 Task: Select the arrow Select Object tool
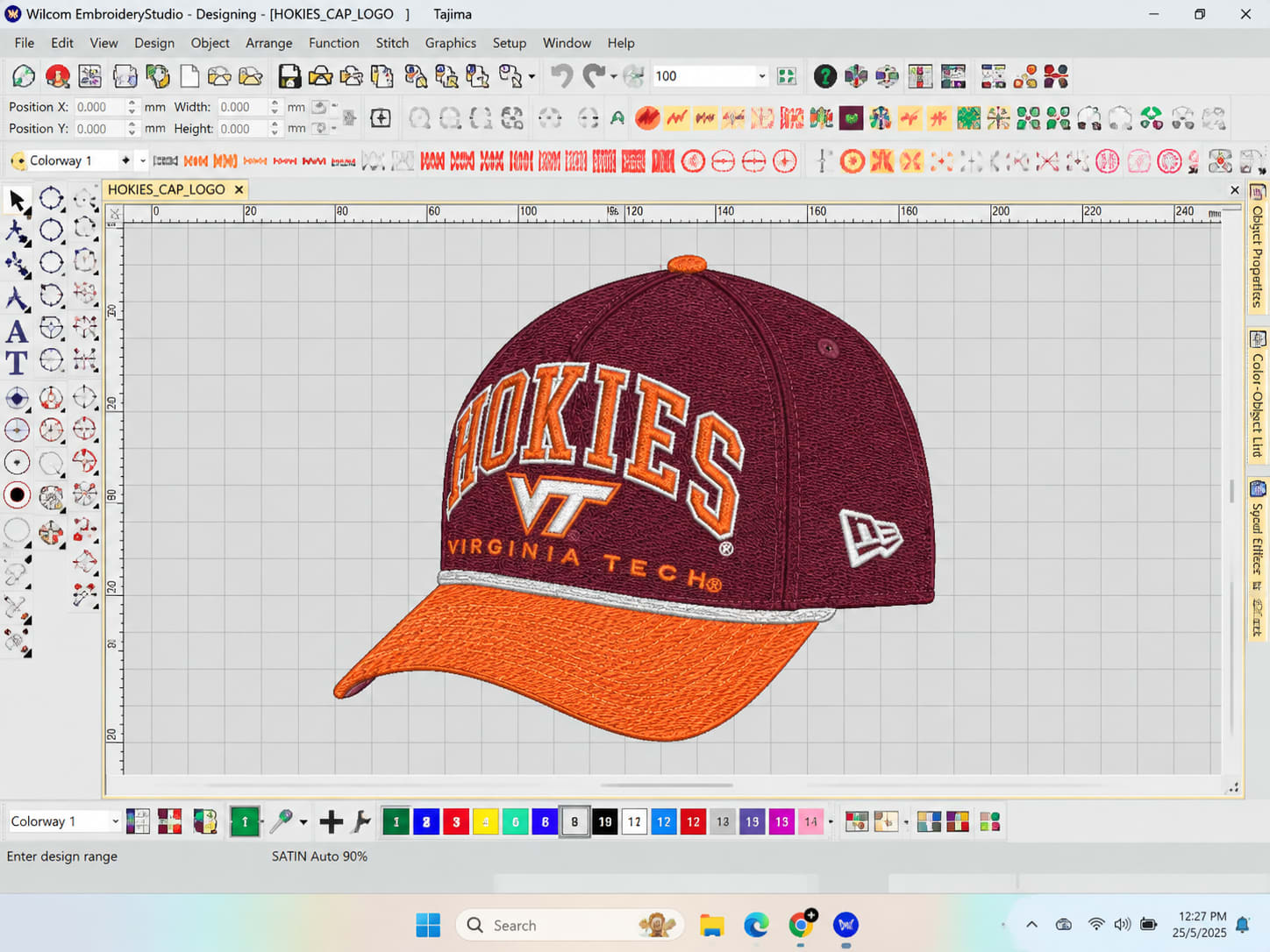click(x=17, y=201)
